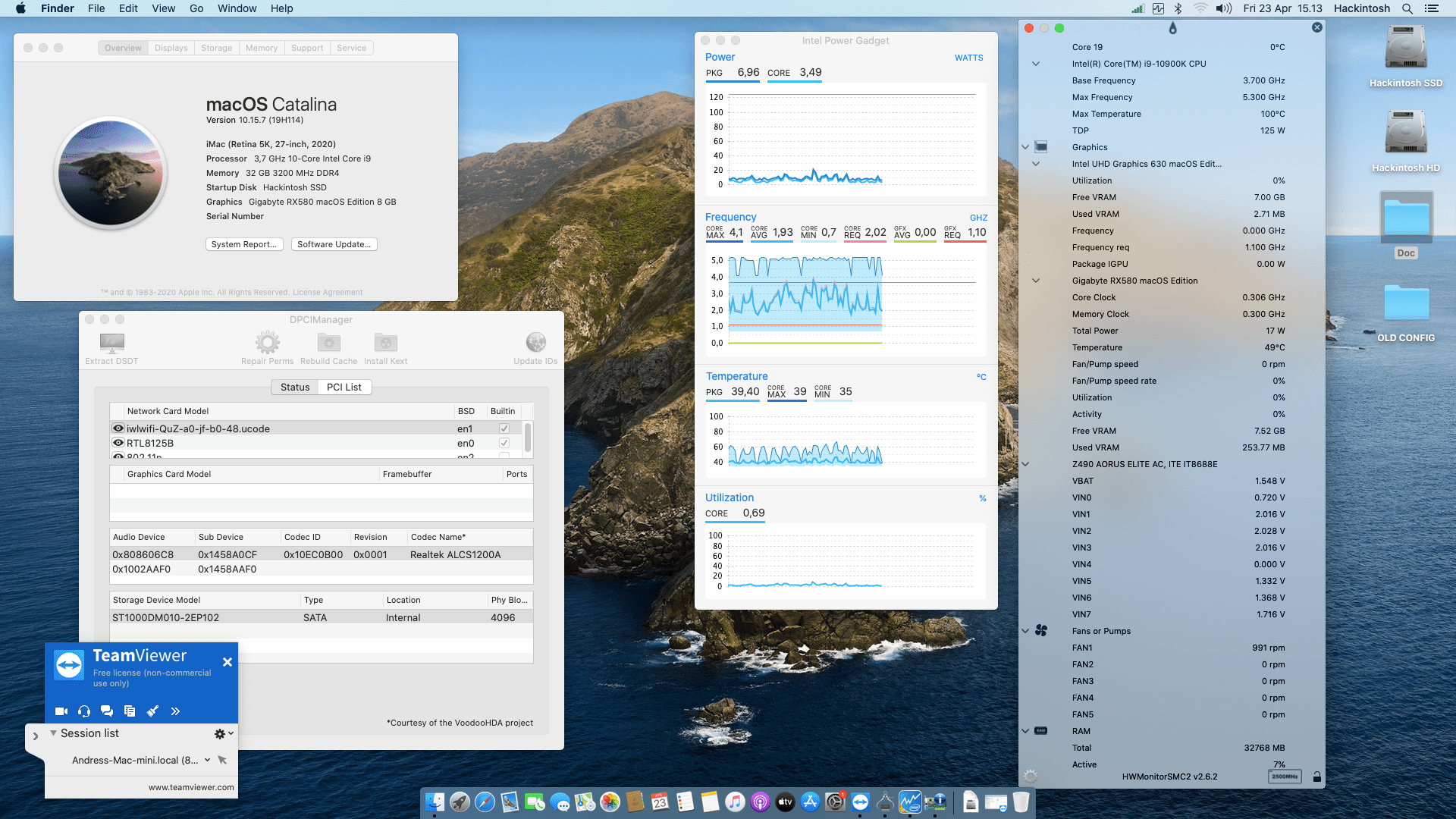The height and width of the screenshot is (819, 1456).
Task: Open the Finder View menu
Action: tap(163, 8)
